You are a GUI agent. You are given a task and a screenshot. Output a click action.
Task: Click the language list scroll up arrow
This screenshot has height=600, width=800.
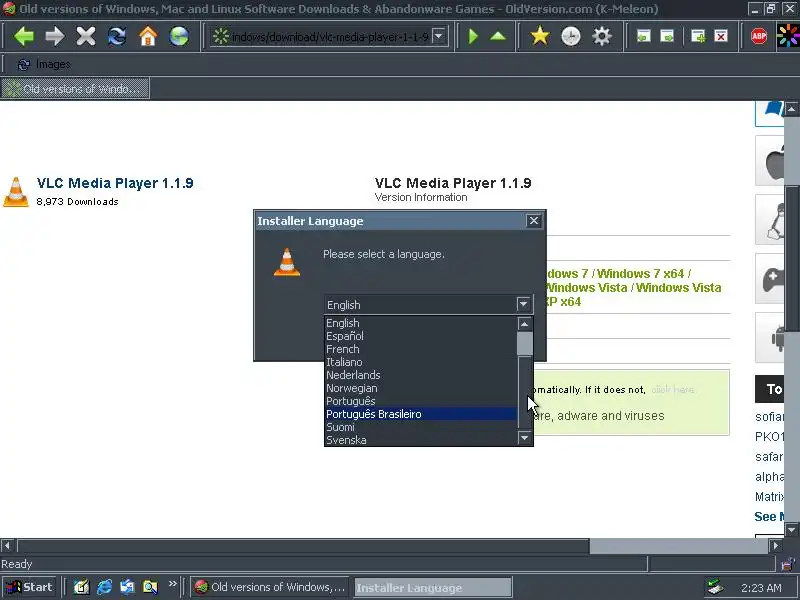(x=524, y=324)
